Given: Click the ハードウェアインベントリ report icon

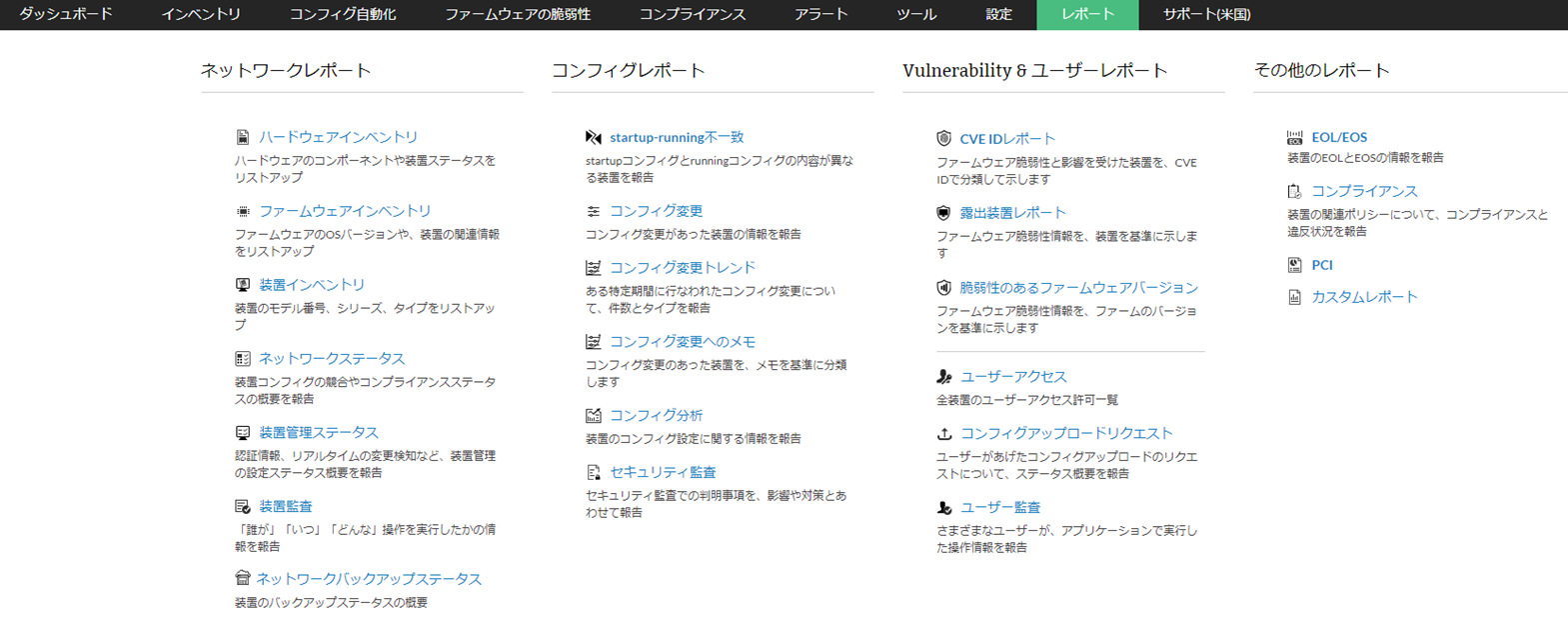Looking at the screenshot, I should tap(242, 137).
